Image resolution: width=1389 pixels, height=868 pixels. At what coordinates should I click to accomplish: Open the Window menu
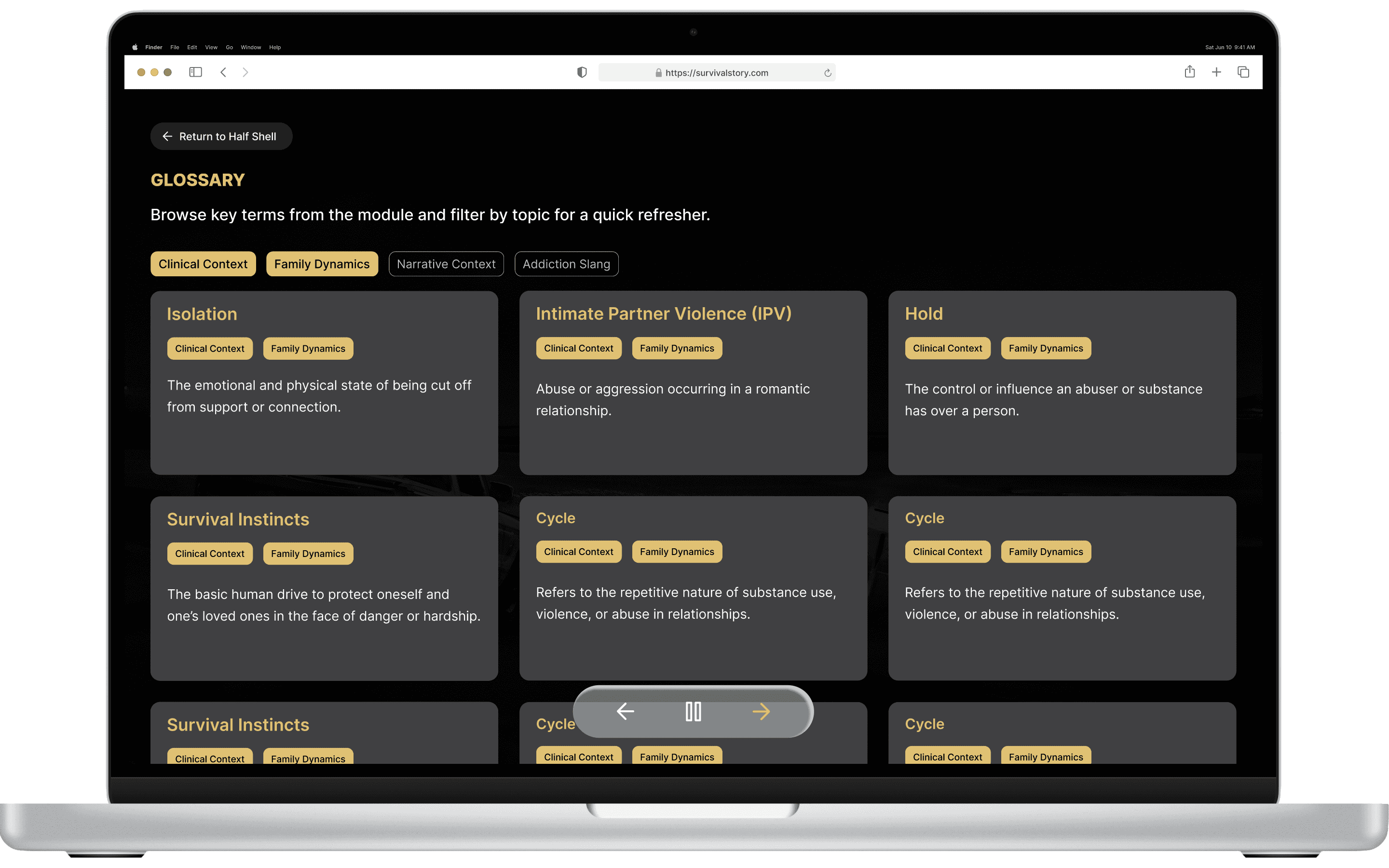(251, 48)
